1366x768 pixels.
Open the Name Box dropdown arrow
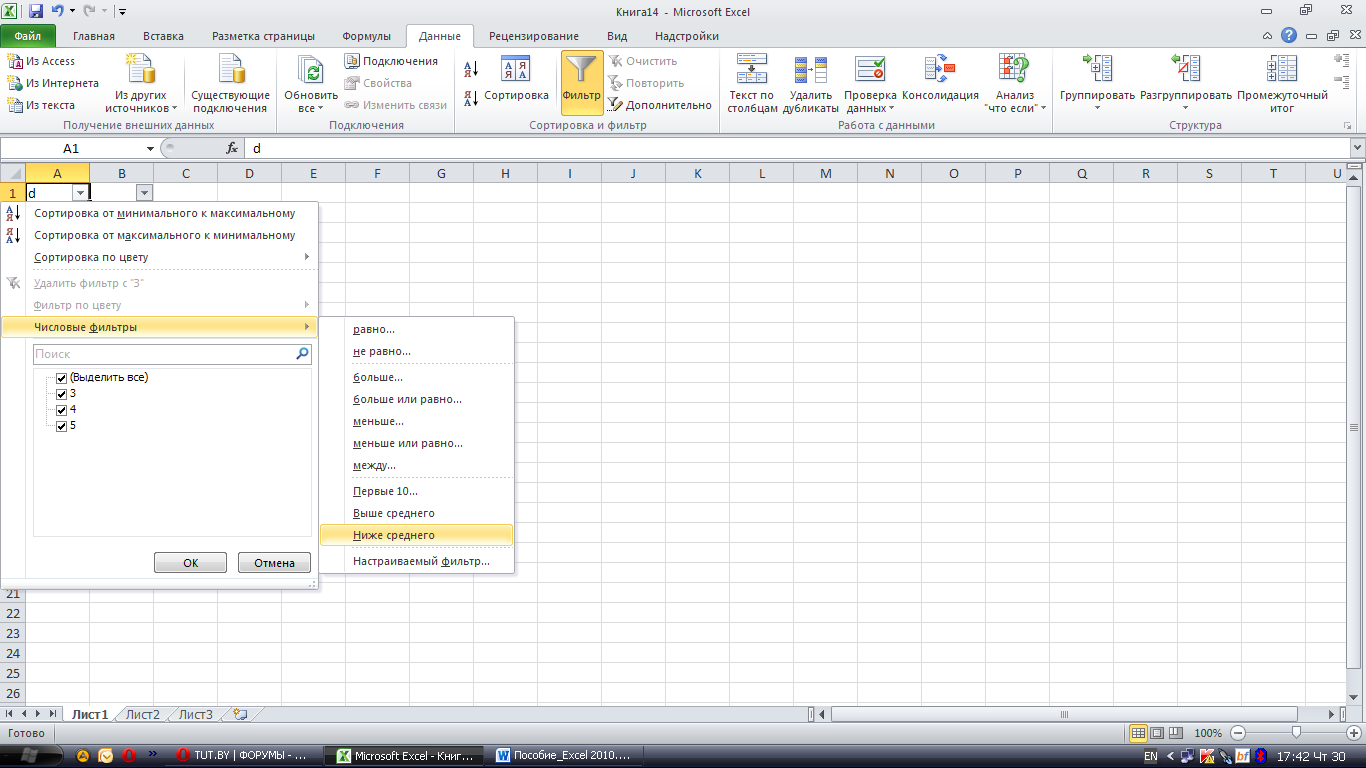pos(151,148)
